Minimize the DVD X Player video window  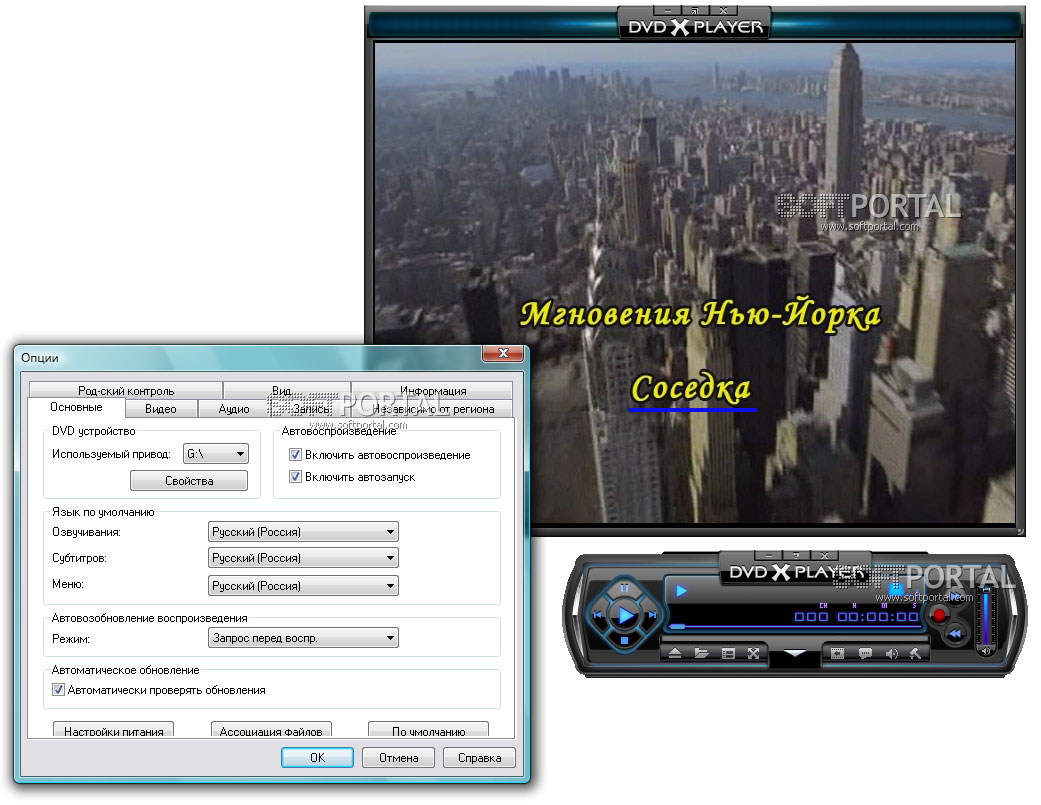click(668, 11)
